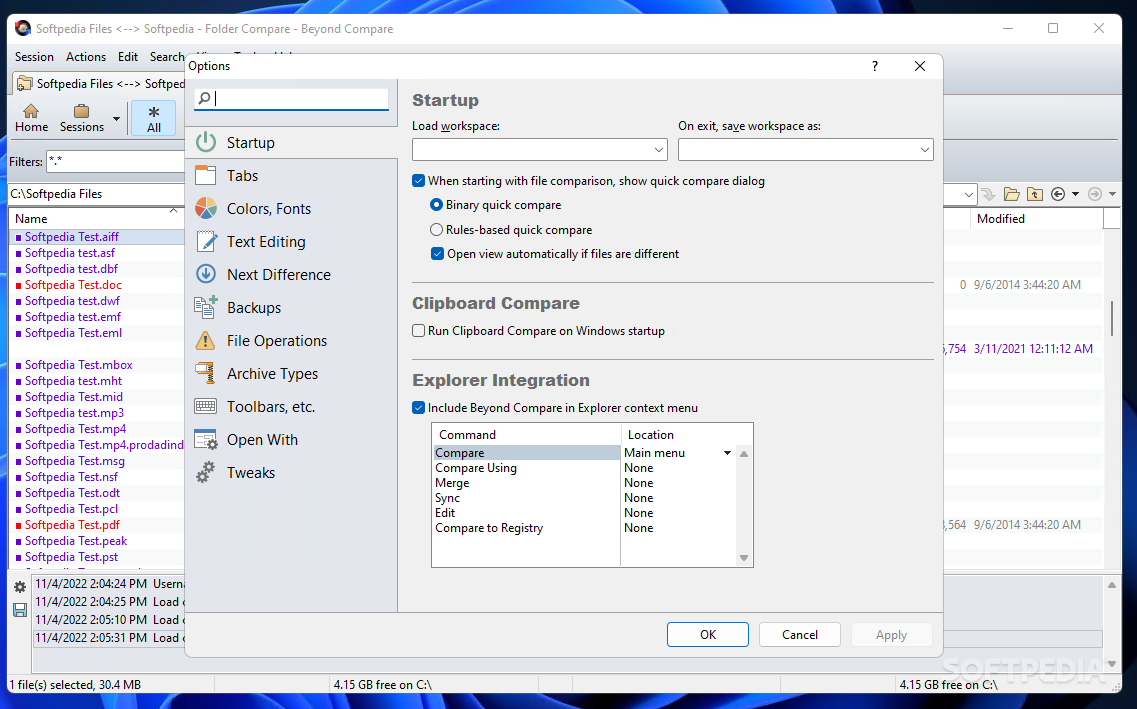The height and width of the screenshot is (709, 1137).
Task: Select file Softpedia Test.aiff
Action: [72, 237]
